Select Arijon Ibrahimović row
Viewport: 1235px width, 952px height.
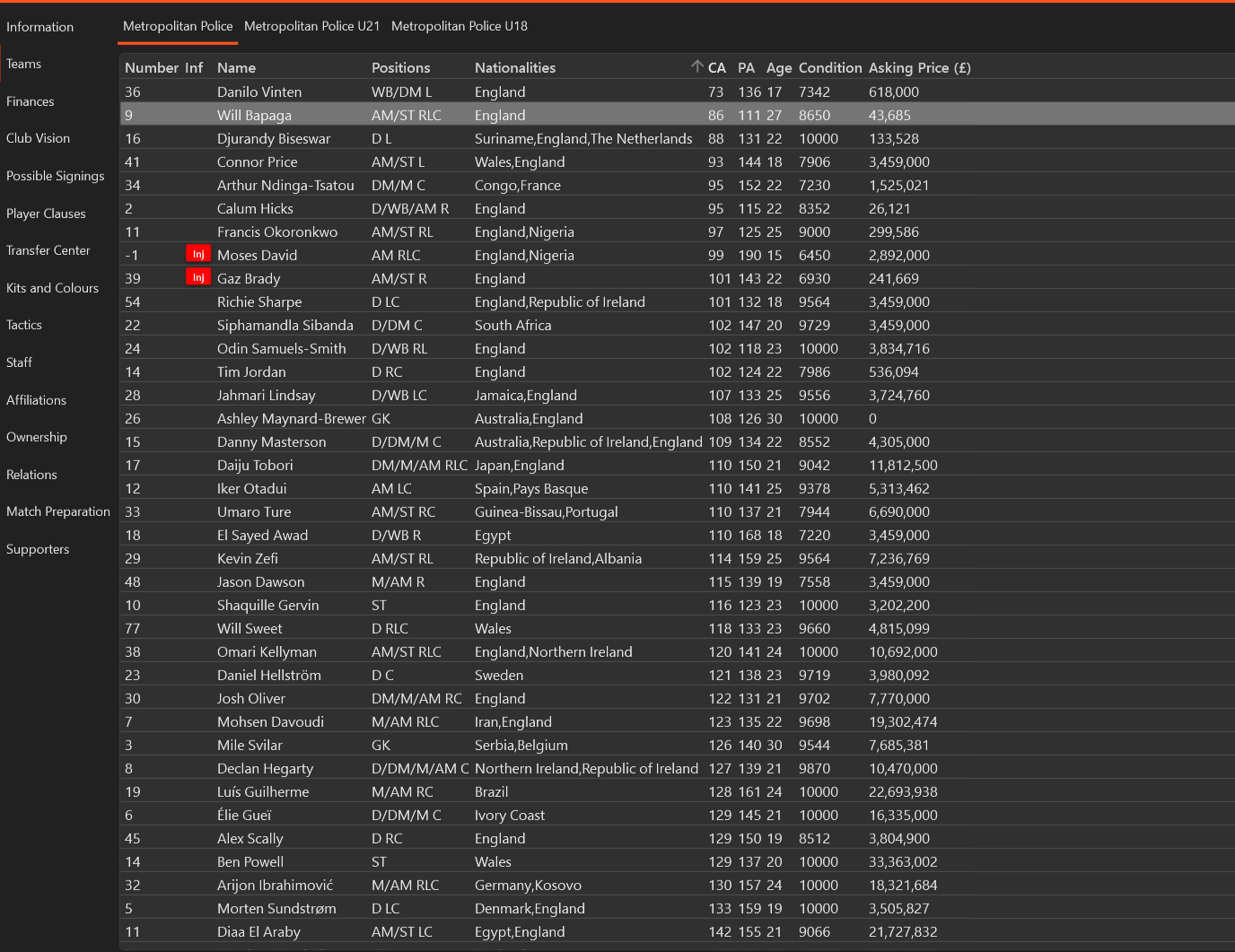coord(678,885)
